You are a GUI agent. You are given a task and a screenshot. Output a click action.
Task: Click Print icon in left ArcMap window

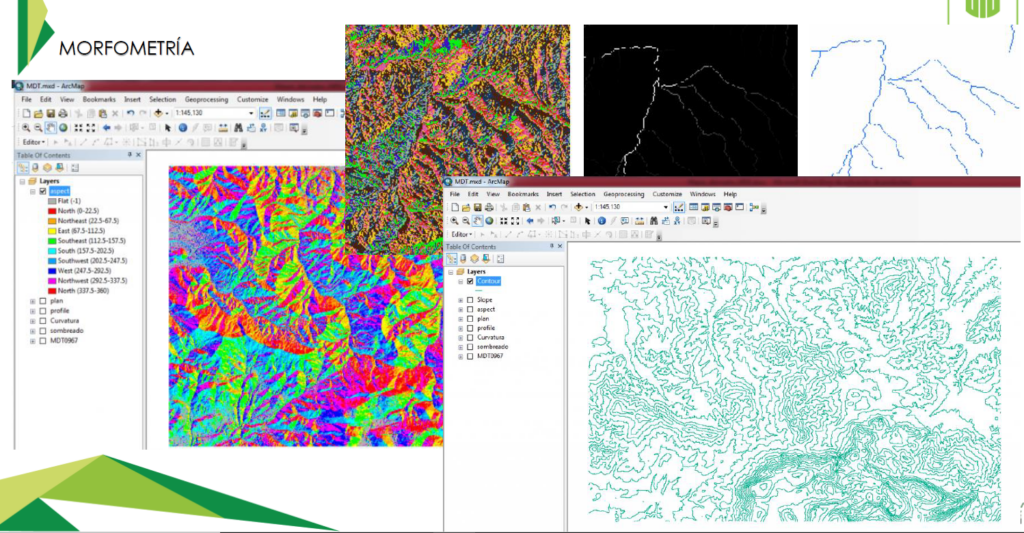[x=63, y=114]
